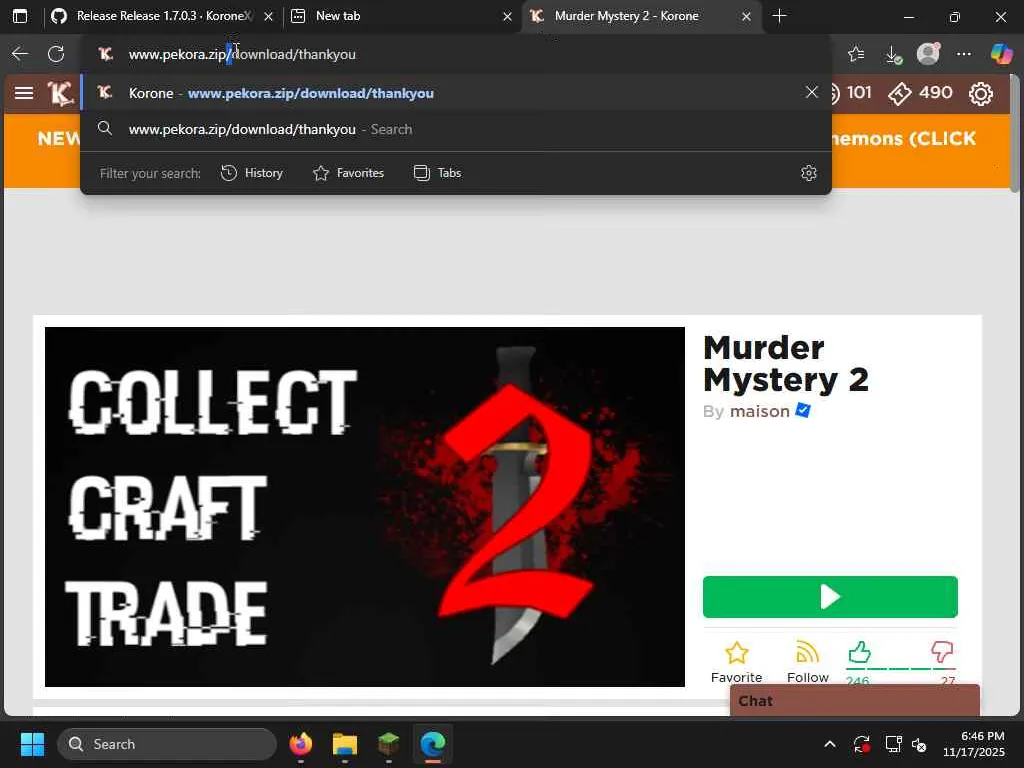Filter search suggestions by History

coord(252,173)
